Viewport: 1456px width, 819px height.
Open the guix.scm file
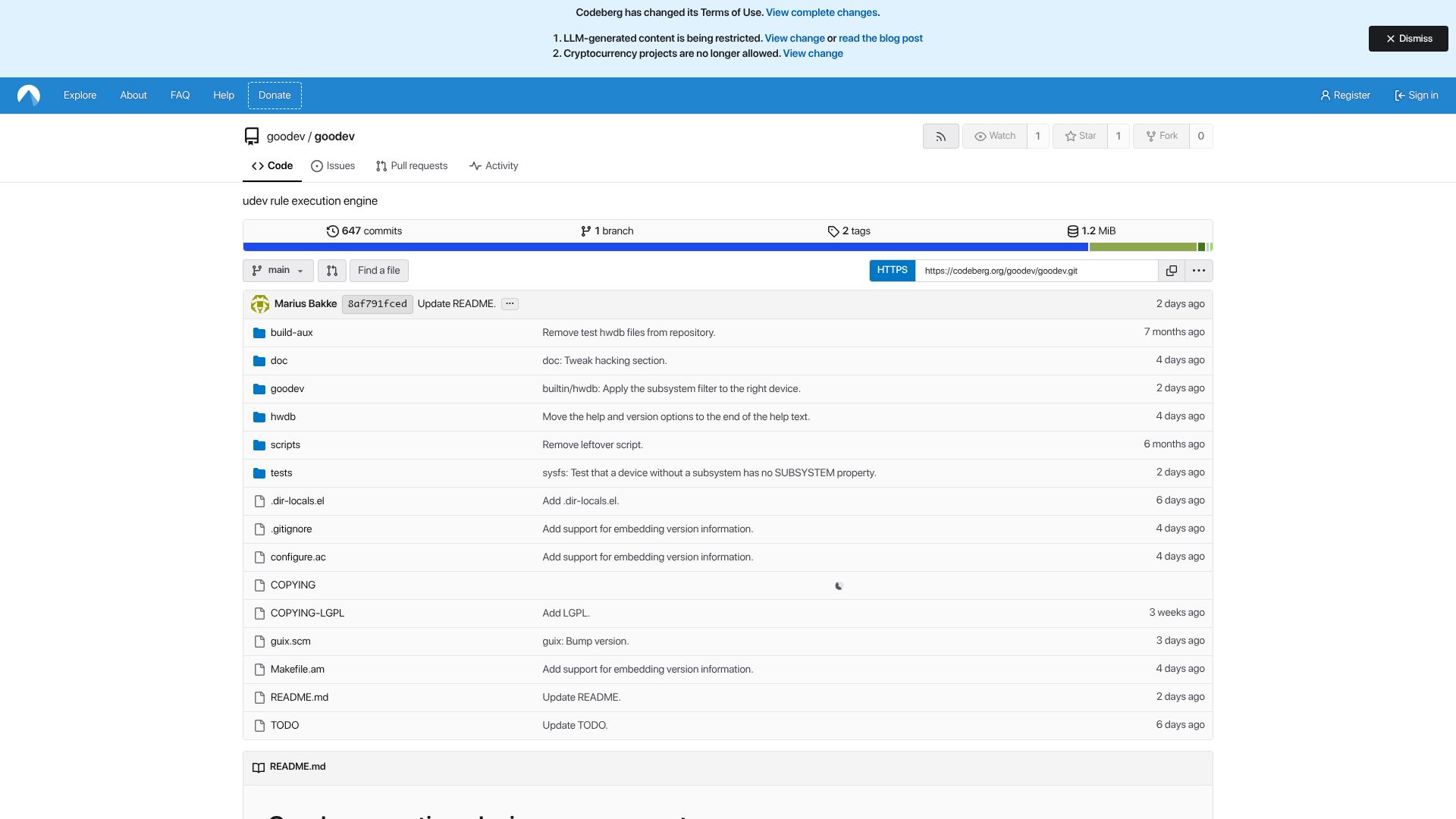[290, 642]
